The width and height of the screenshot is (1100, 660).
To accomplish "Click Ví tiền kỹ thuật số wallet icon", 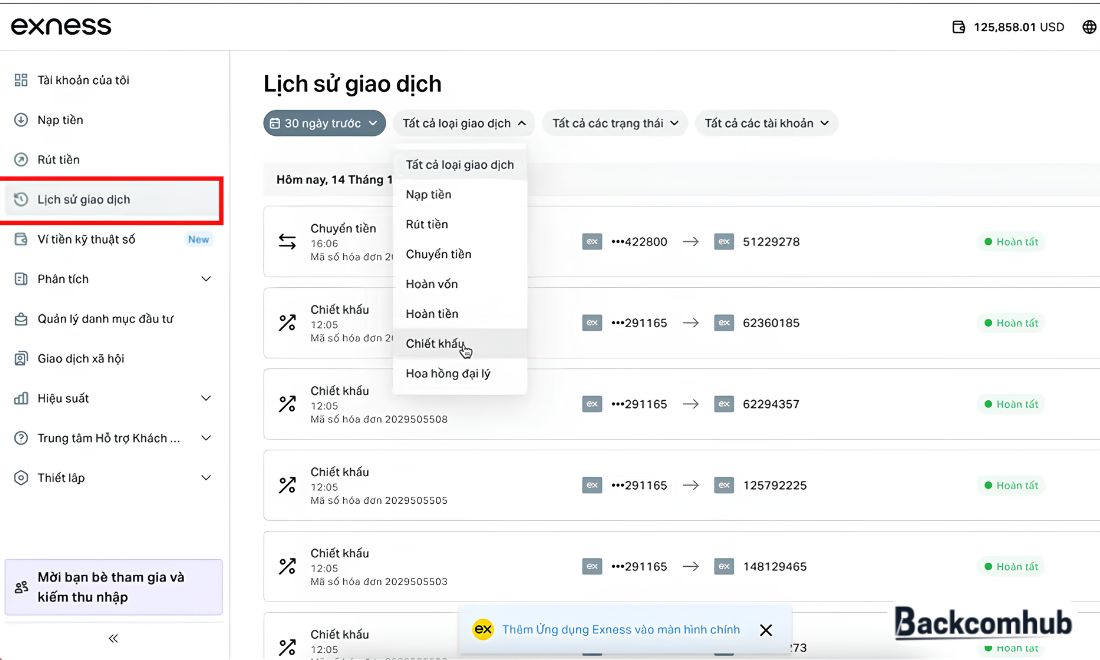I will (21, 239).
